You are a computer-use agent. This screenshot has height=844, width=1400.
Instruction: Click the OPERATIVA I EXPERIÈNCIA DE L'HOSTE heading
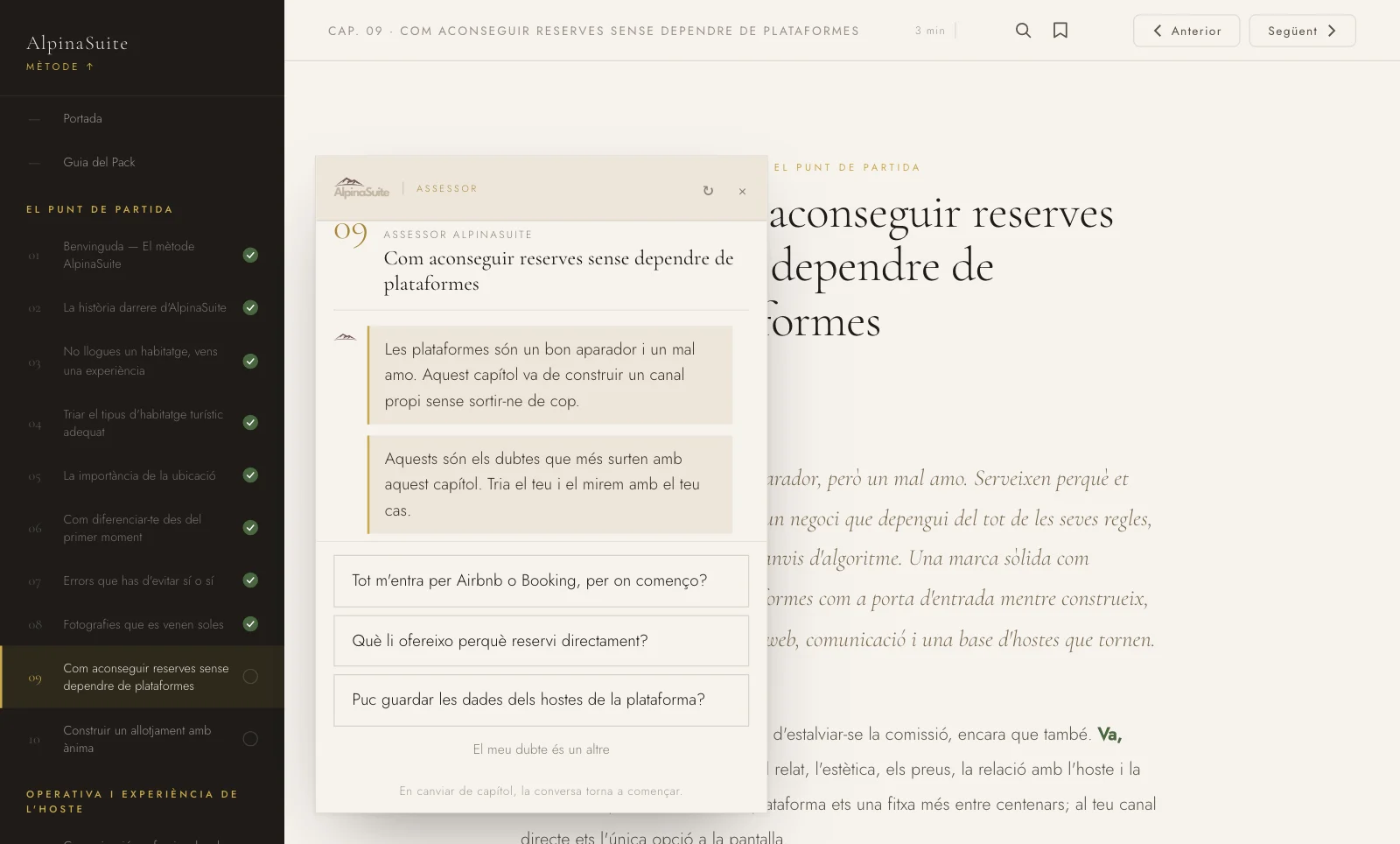click(132, 801)
